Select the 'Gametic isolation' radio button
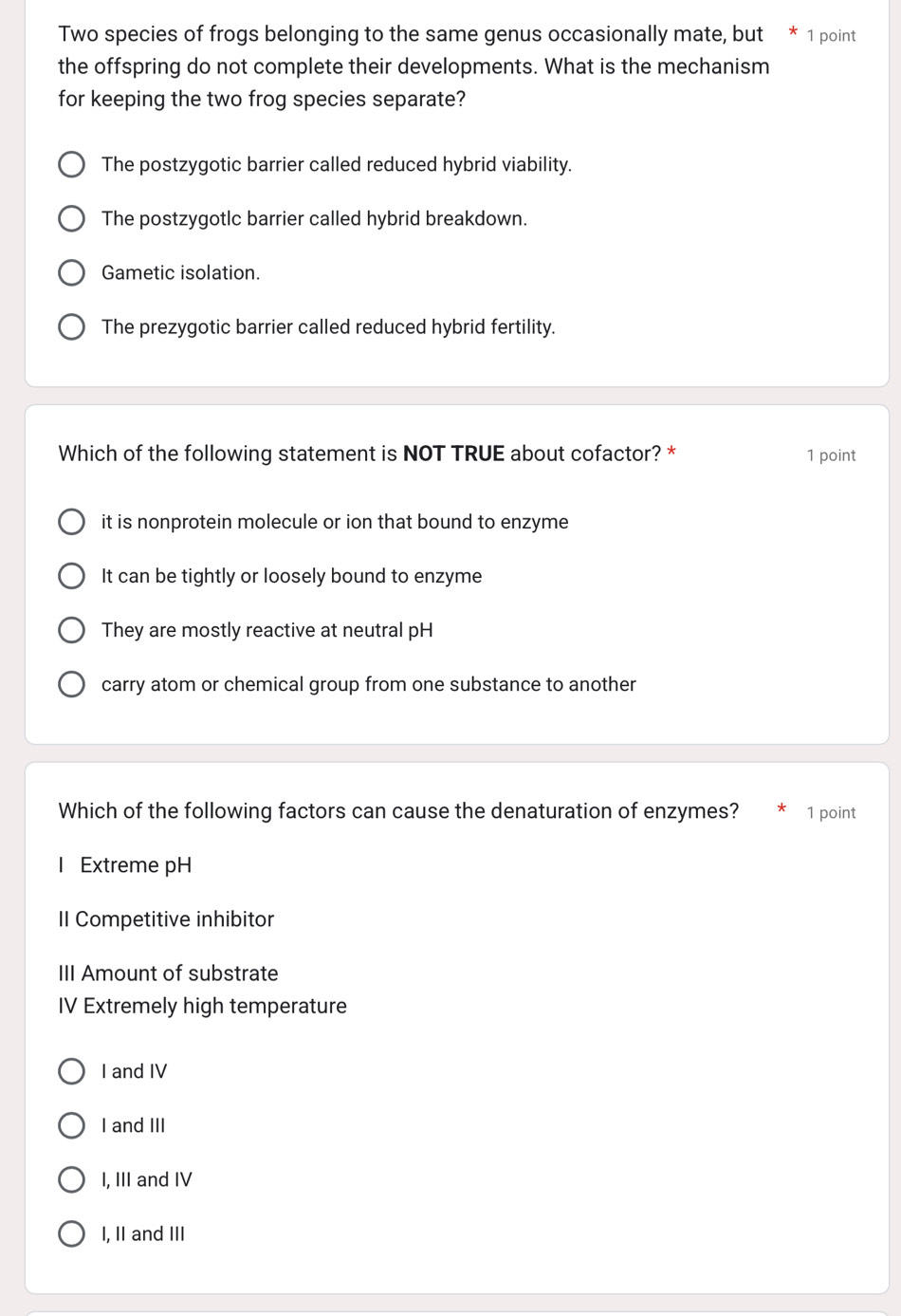The image size is (901, 1316). point(72,273)
